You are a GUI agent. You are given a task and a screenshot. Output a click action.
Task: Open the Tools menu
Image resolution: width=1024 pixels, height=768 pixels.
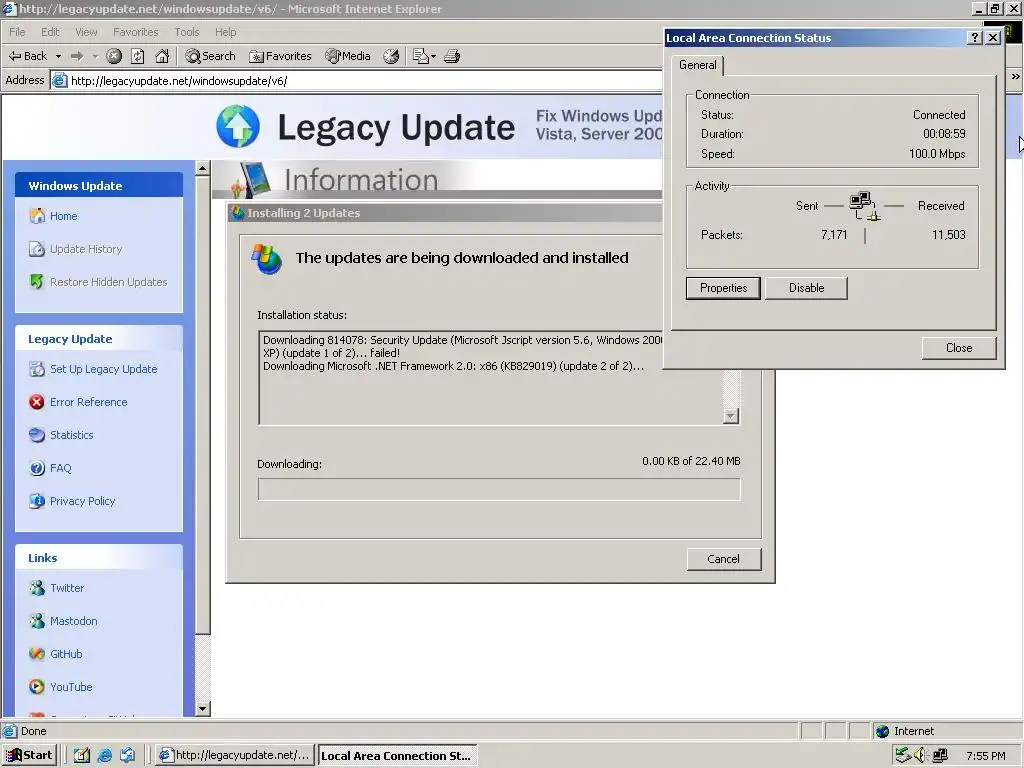pyautogui.click(x=187, y=32)
